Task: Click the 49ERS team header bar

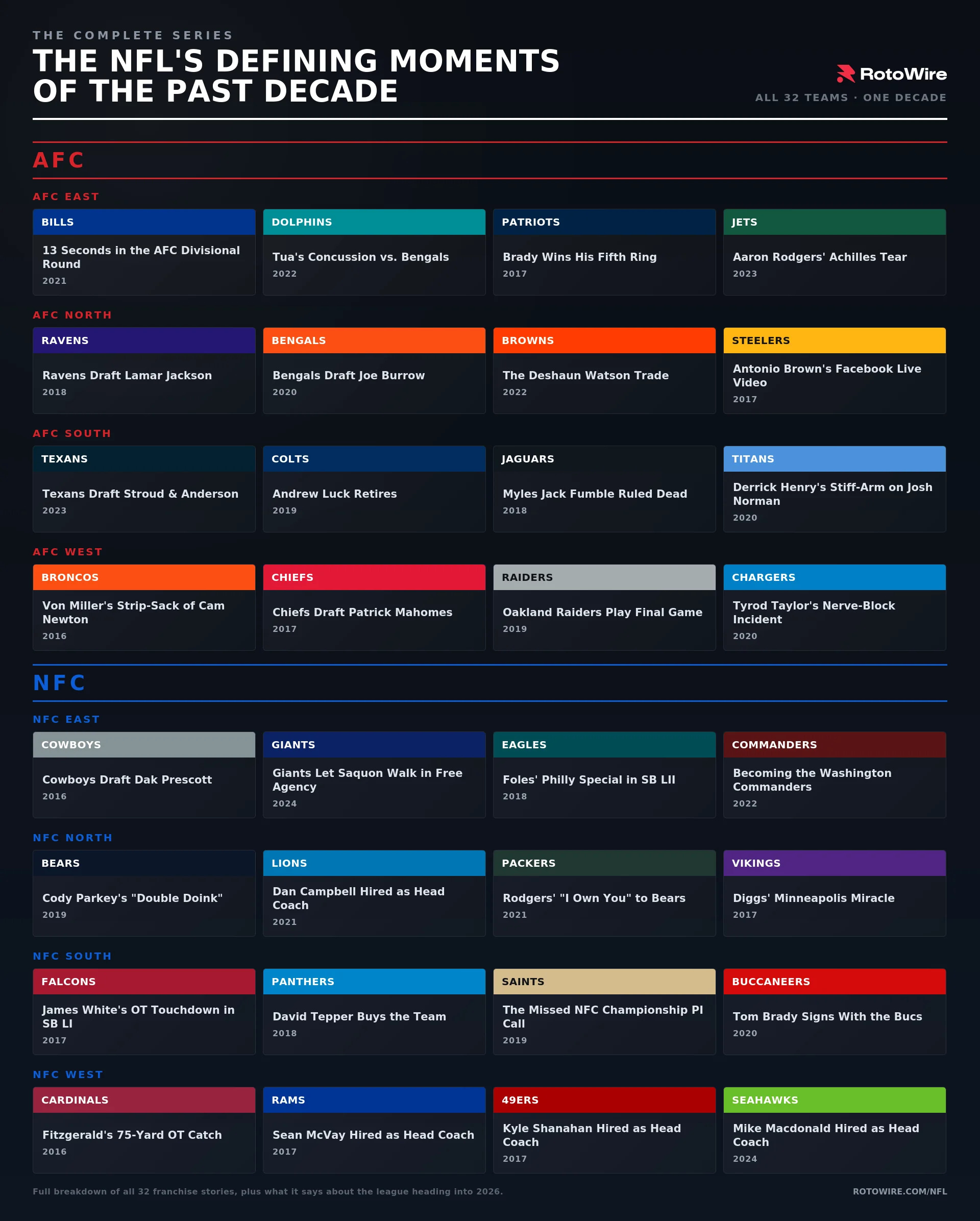Action: (x=604, y=1100)
